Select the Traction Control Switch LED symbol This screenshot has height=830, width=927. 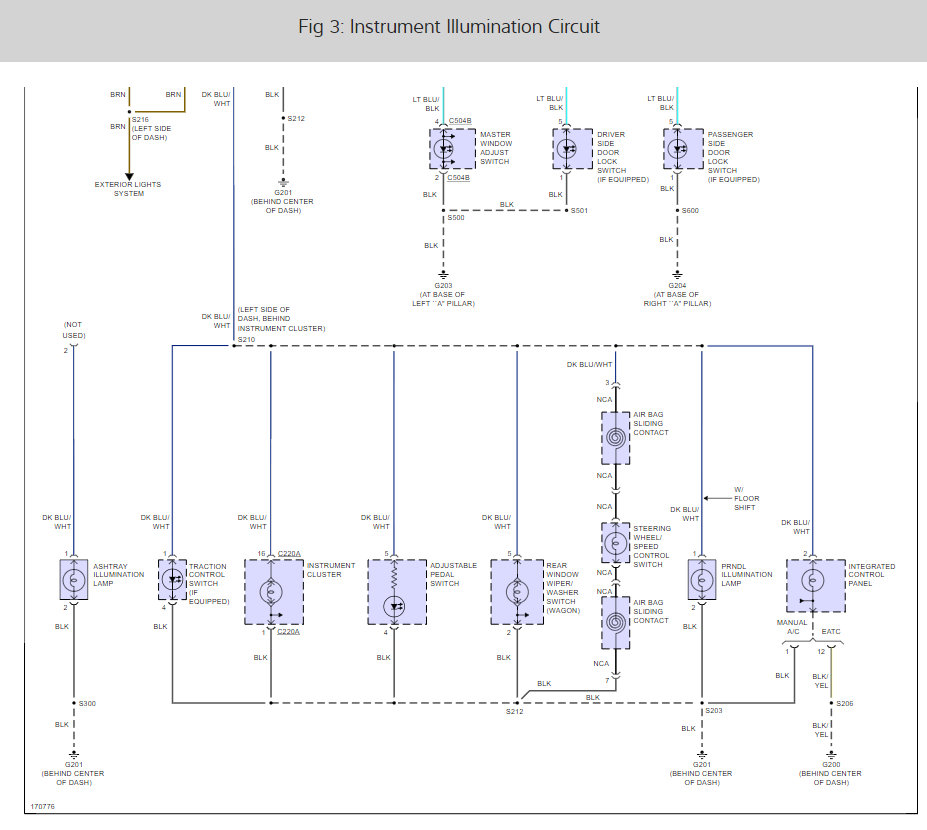coord(172,580)
